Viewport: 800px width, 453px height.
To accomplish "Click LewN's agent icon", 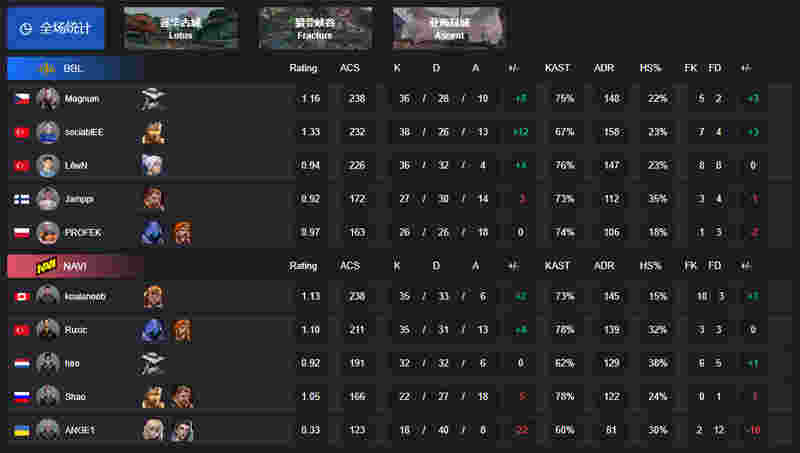I will [x=153, y=165].
